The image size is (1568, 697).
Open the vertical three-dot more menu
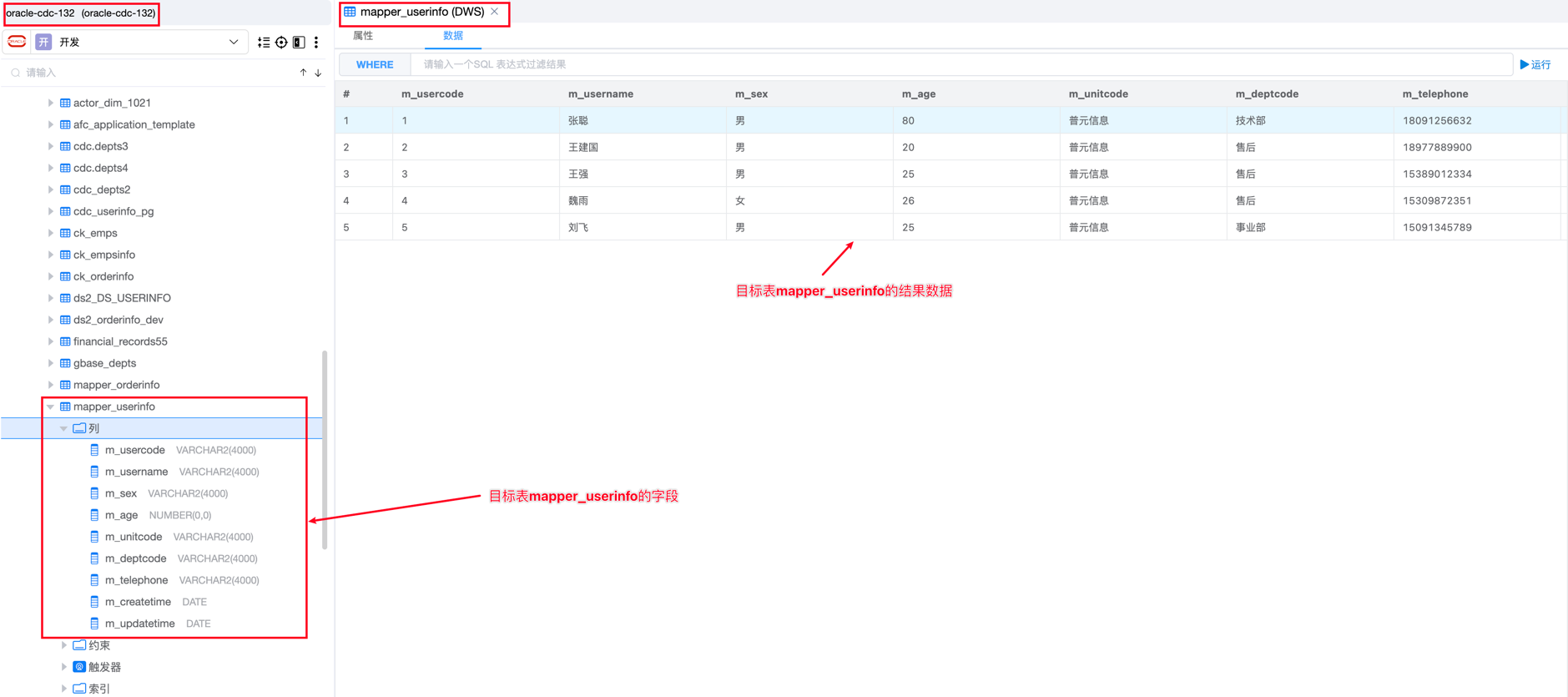pos(316,42)
